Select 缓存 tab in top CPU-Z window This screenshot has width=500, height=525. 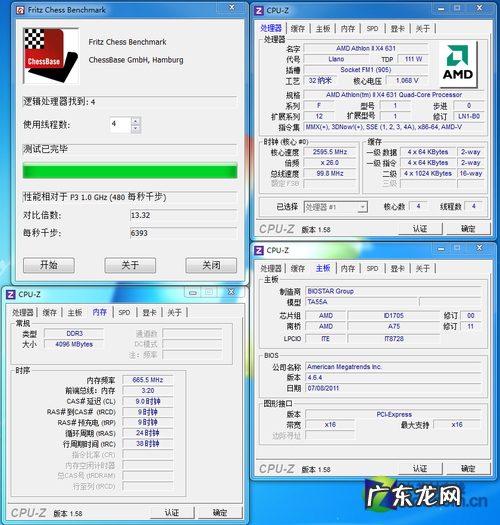pos(298,29)
